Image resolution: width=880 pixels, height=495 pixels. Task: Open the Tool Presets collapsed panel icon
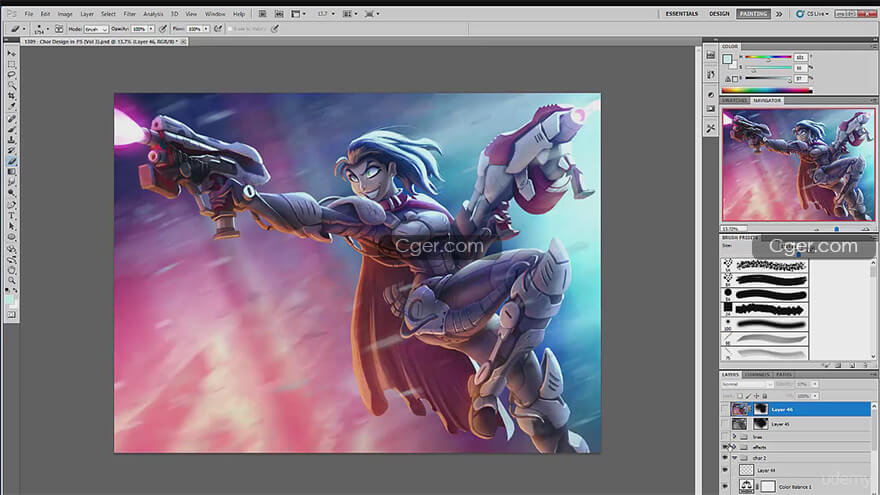click(x=711, y=129)
